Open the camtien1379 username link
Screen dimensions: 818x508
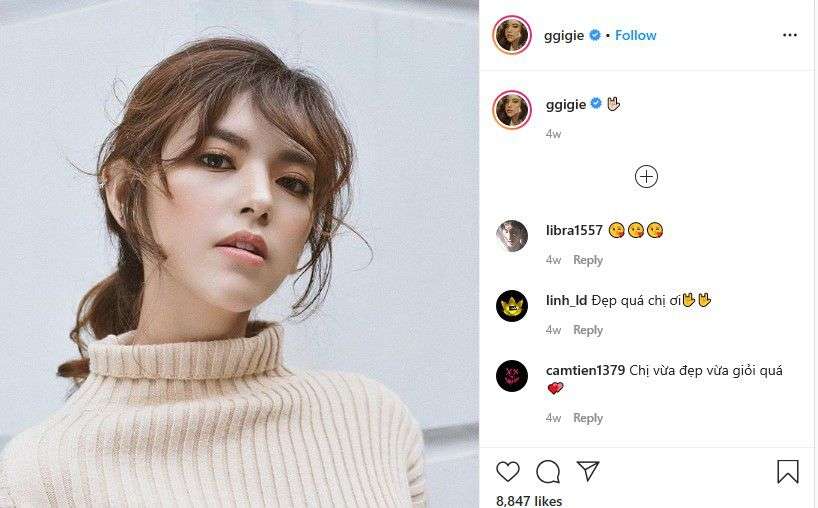585,370
